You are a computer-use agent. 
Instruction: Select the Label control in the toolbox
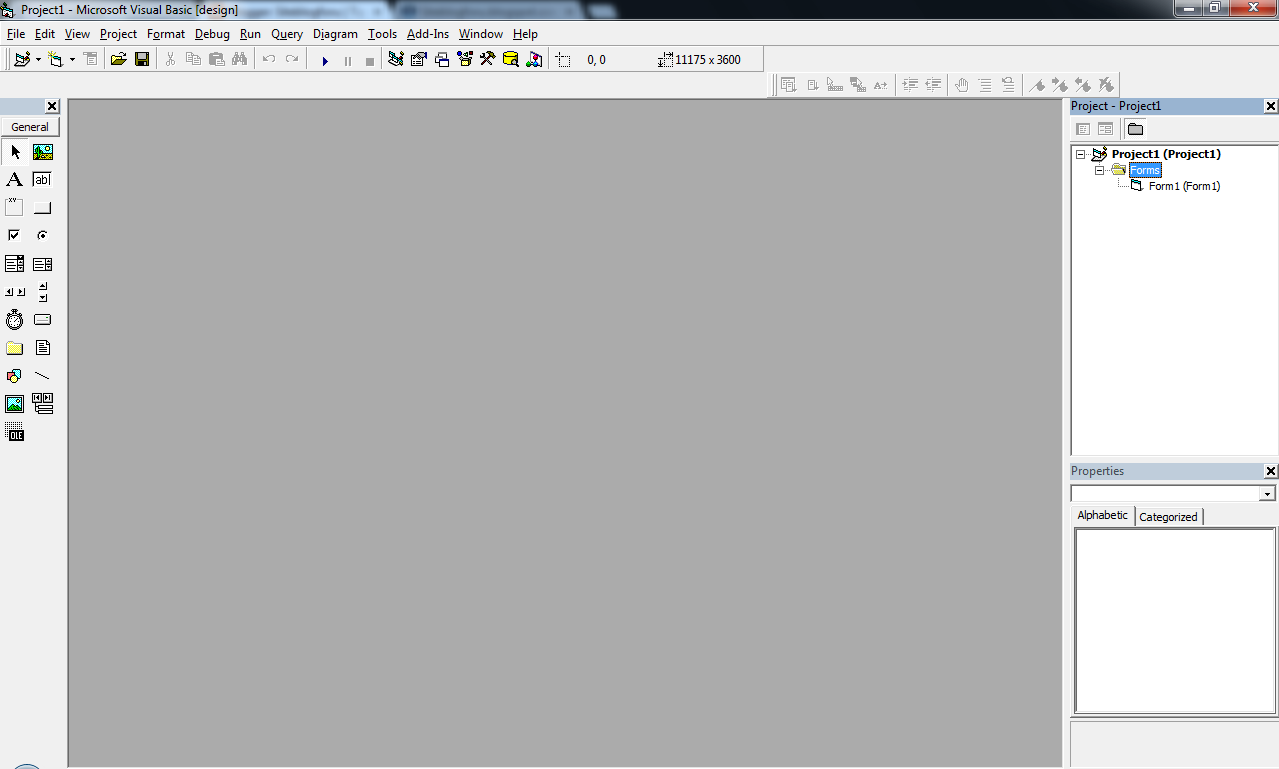pyautogui.click(x=14, y=179)
